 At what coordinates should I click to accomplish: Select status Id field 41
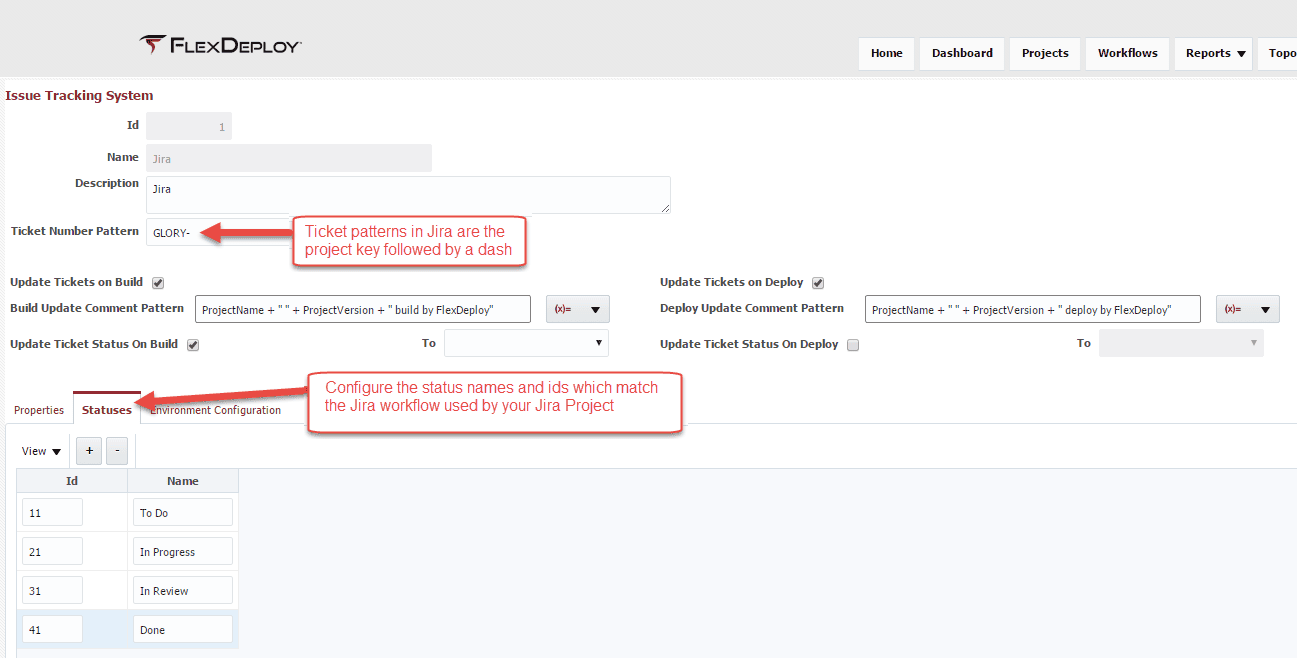coord(52,629)
